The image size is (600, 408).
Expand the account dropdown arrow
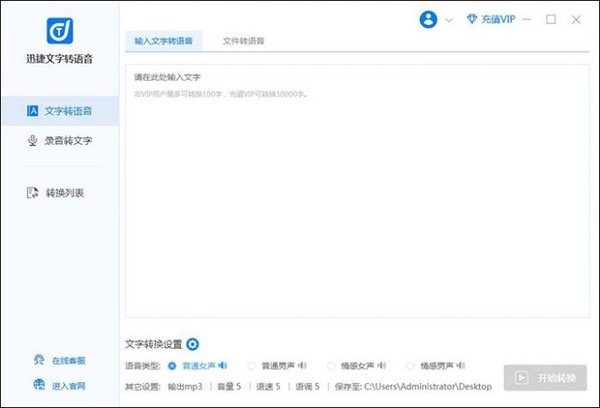[449, 19]
